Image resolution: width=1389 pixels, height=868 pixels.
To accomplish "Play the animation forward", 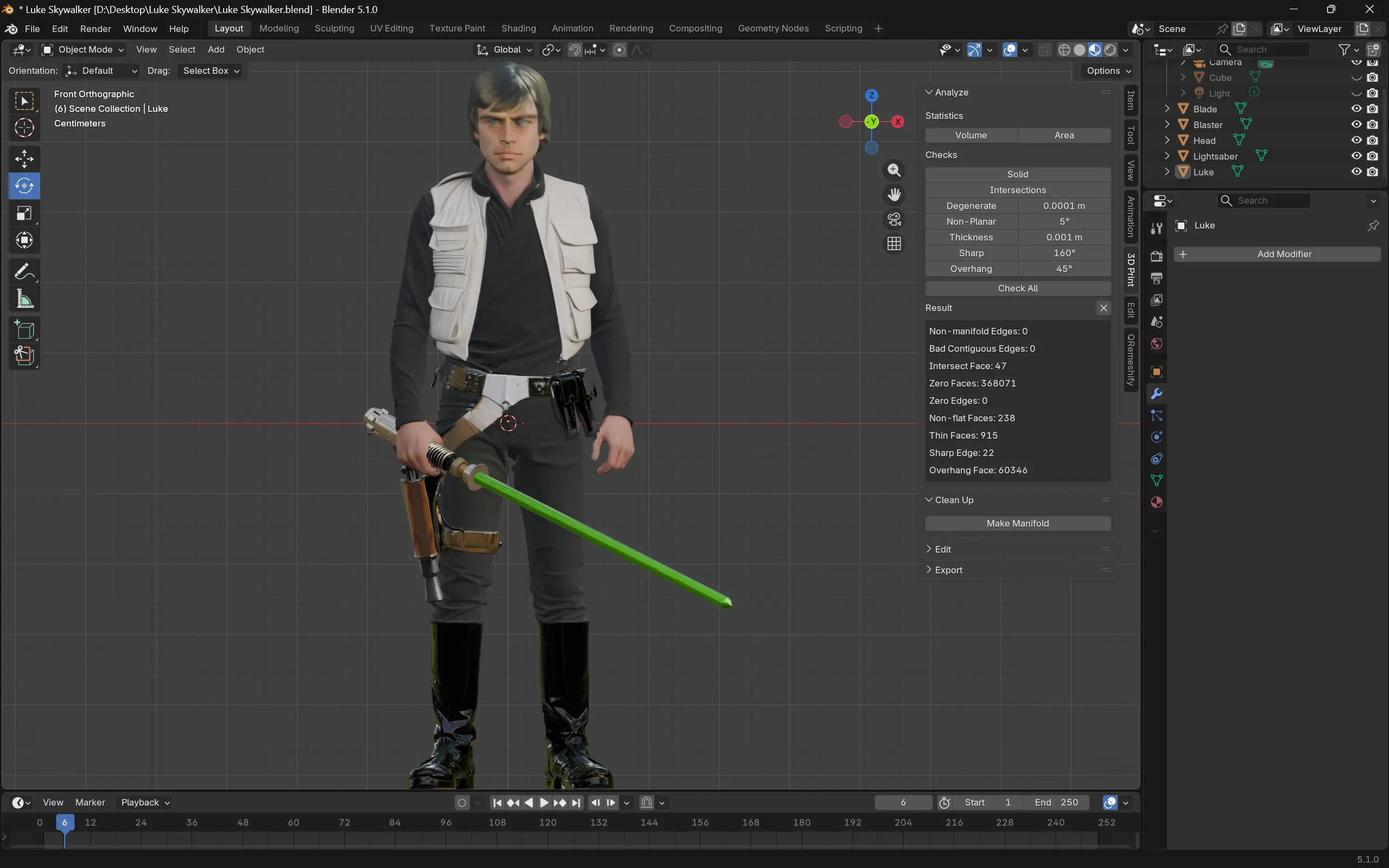I will point(544,802).
